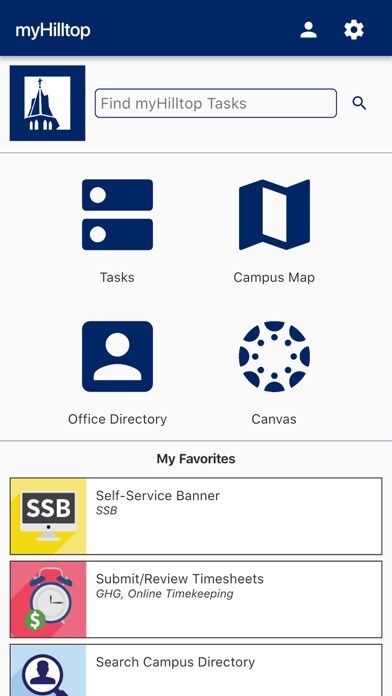Select the Office Directory text label
This screenshot has width=392, height=696.
point(118,419)
